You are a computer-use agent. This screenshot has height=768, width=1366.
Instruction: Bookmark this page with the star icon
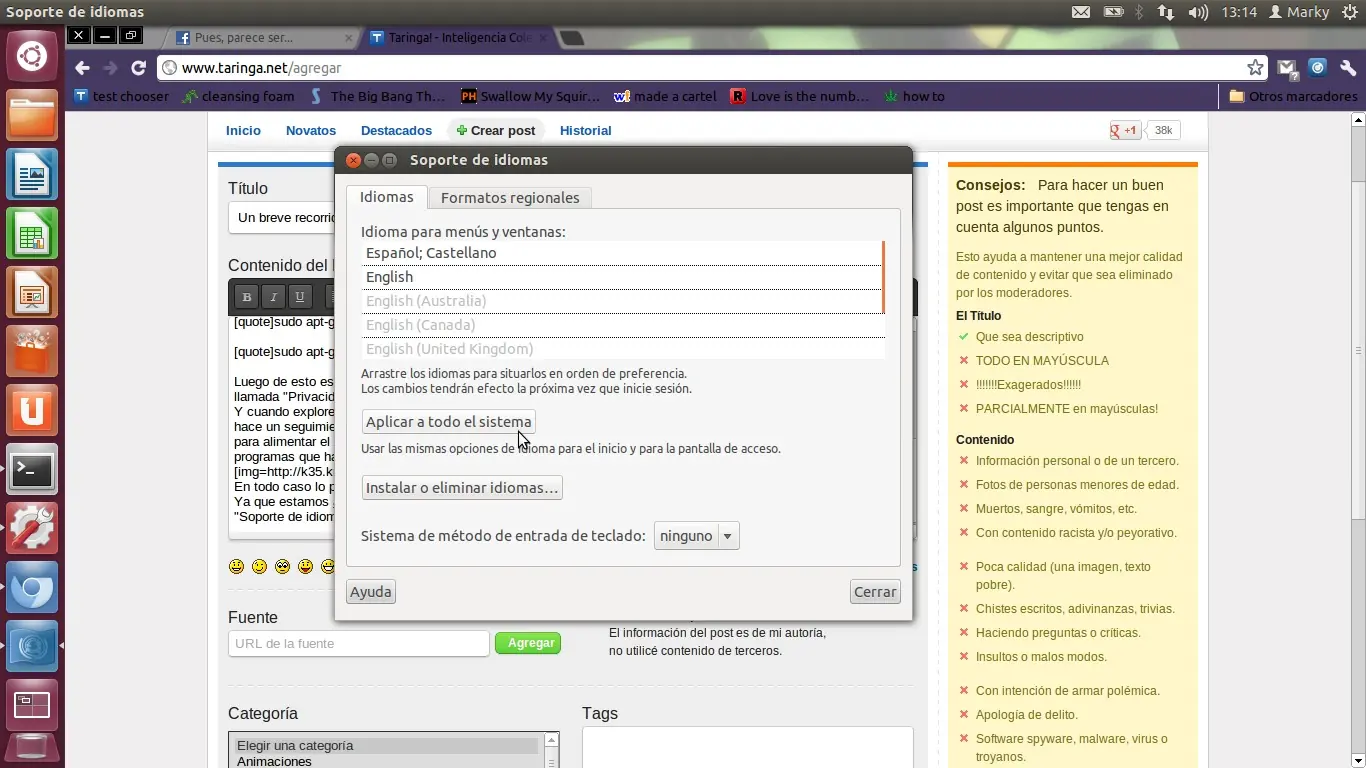pos(1255,68)
